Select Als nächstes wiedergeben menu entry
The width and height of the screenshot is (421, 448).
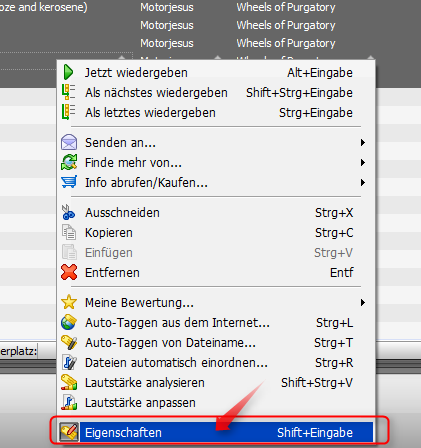[216, 92]
